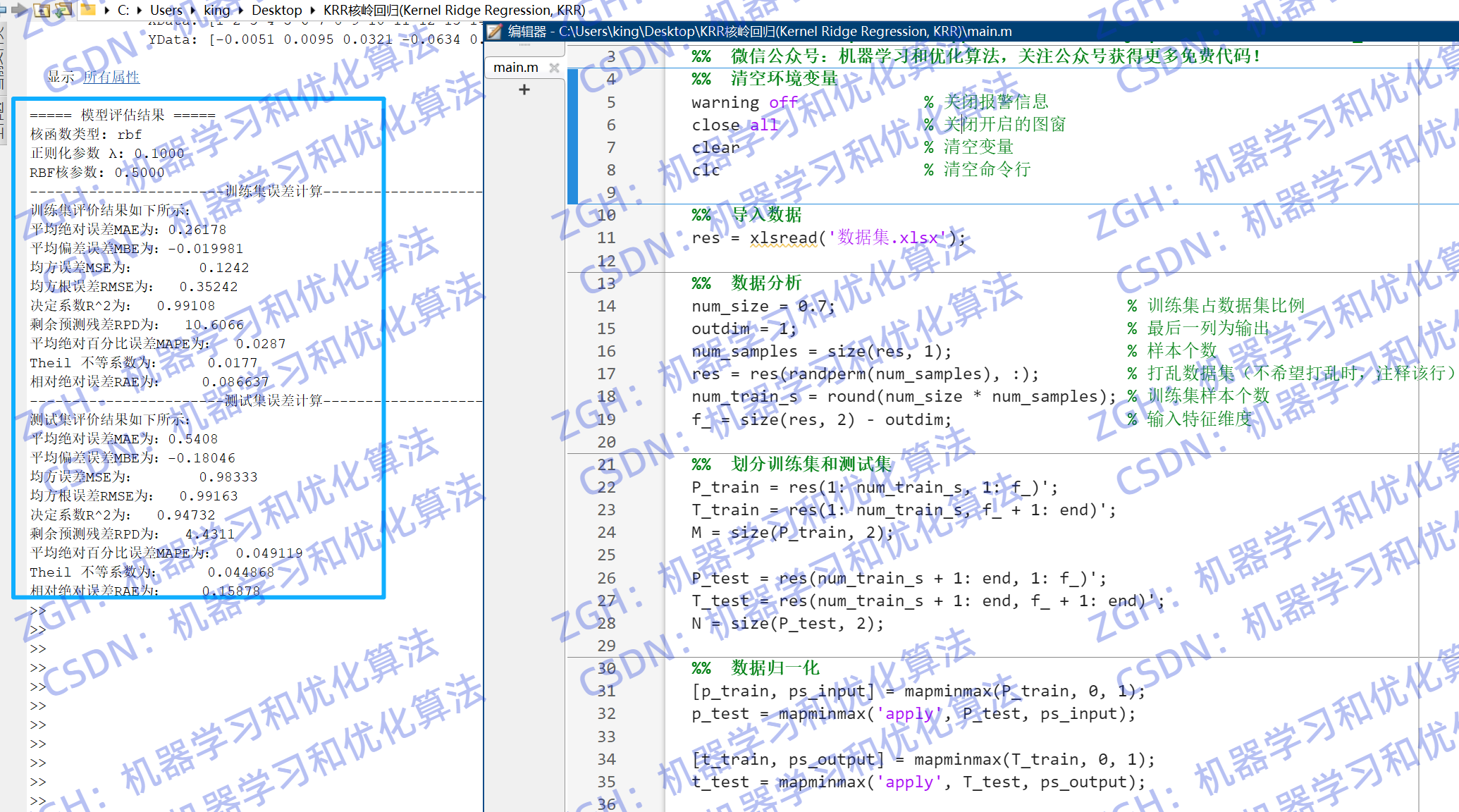Viewport: 1459px width, 812px height.
Task: Click the forward navigation arrow icon
Action: 20,9
